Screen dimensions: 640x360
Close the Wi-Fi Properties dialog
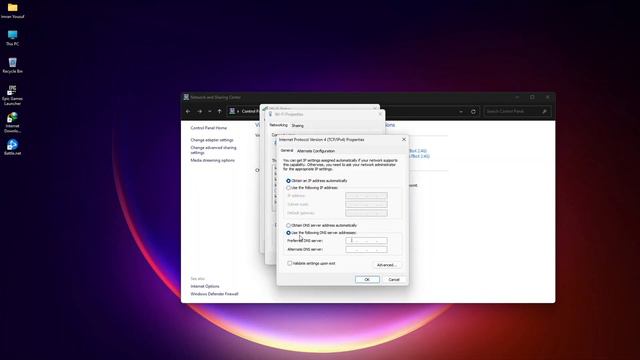pos(380,114)
